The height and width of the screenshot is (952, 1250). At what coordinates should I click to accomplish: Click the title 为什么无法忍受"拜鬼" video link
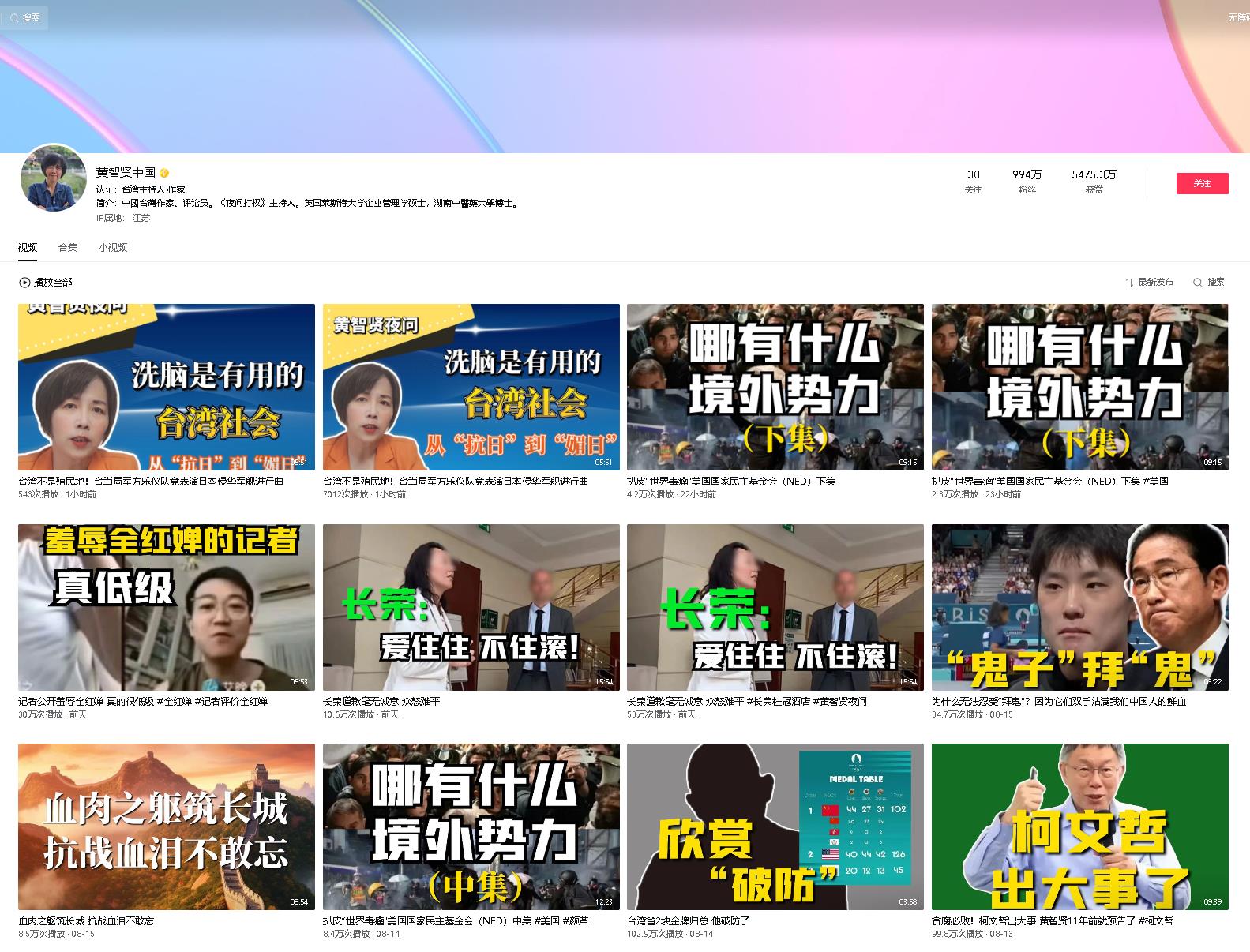1059,701
